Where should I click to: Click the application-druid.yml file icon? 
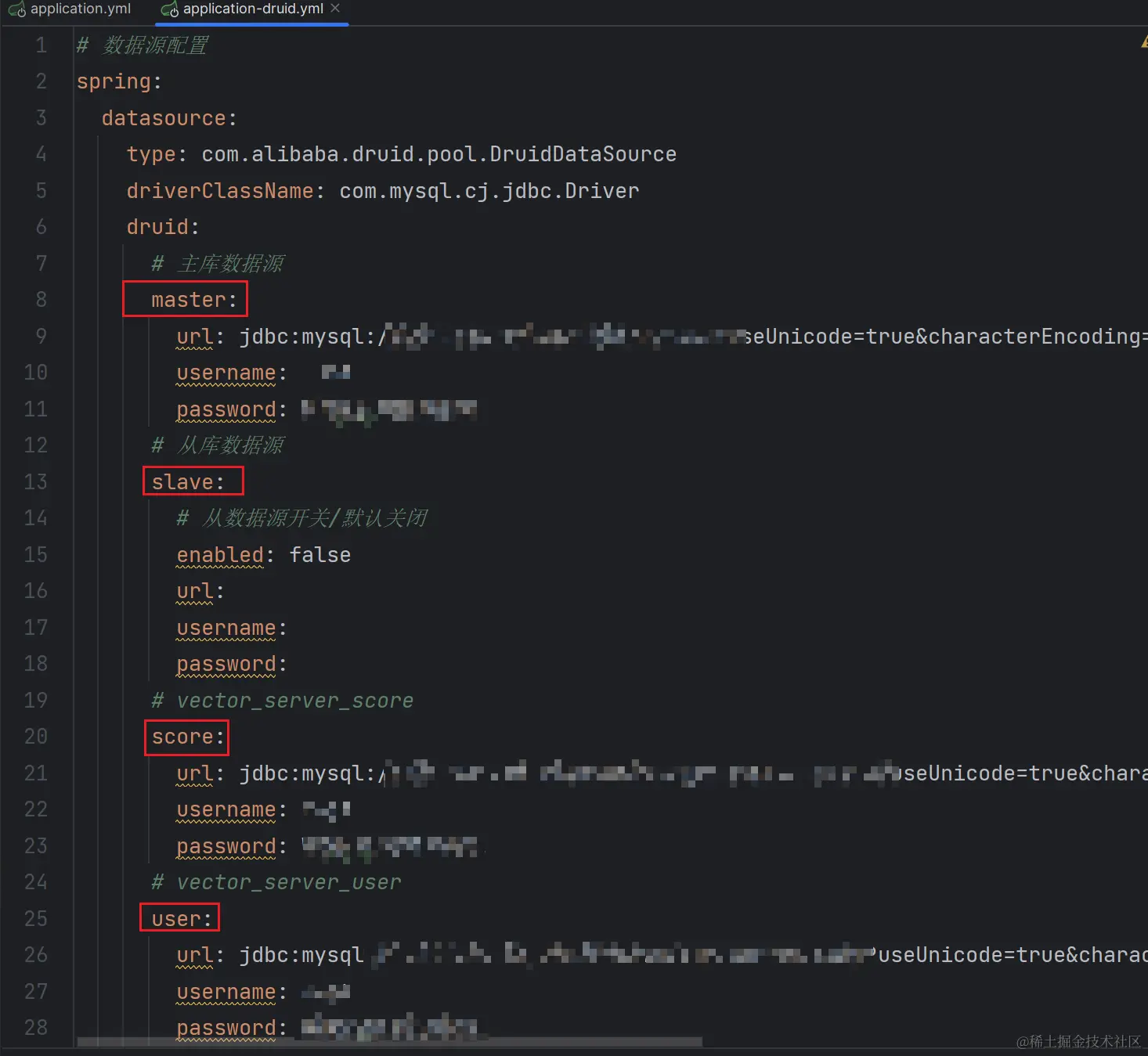click(x=169, y=9)
